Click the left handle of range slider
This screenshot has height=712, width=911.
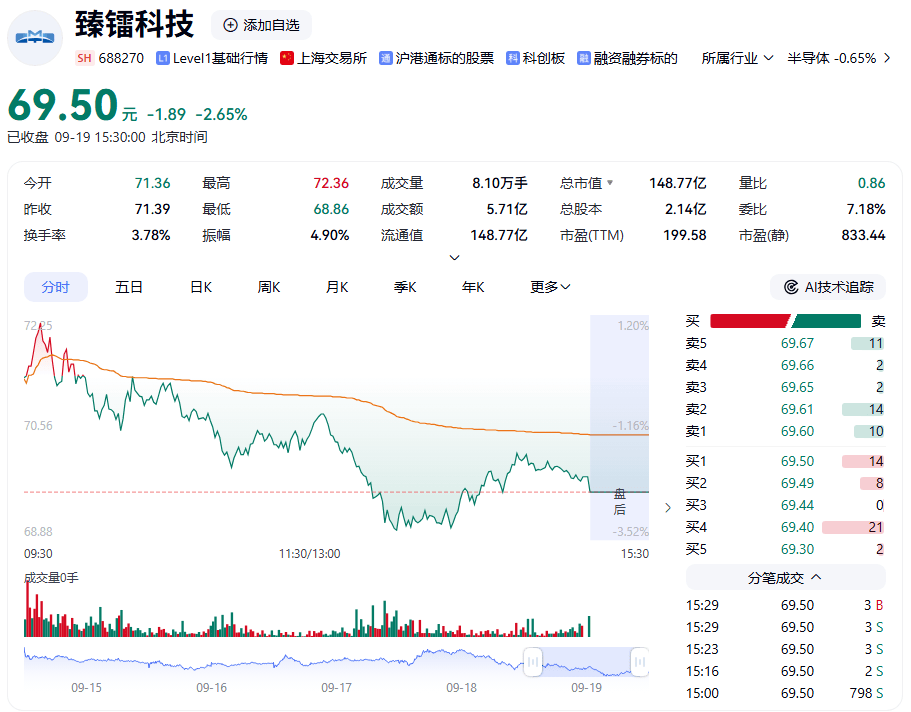click(x=533, y=662)
